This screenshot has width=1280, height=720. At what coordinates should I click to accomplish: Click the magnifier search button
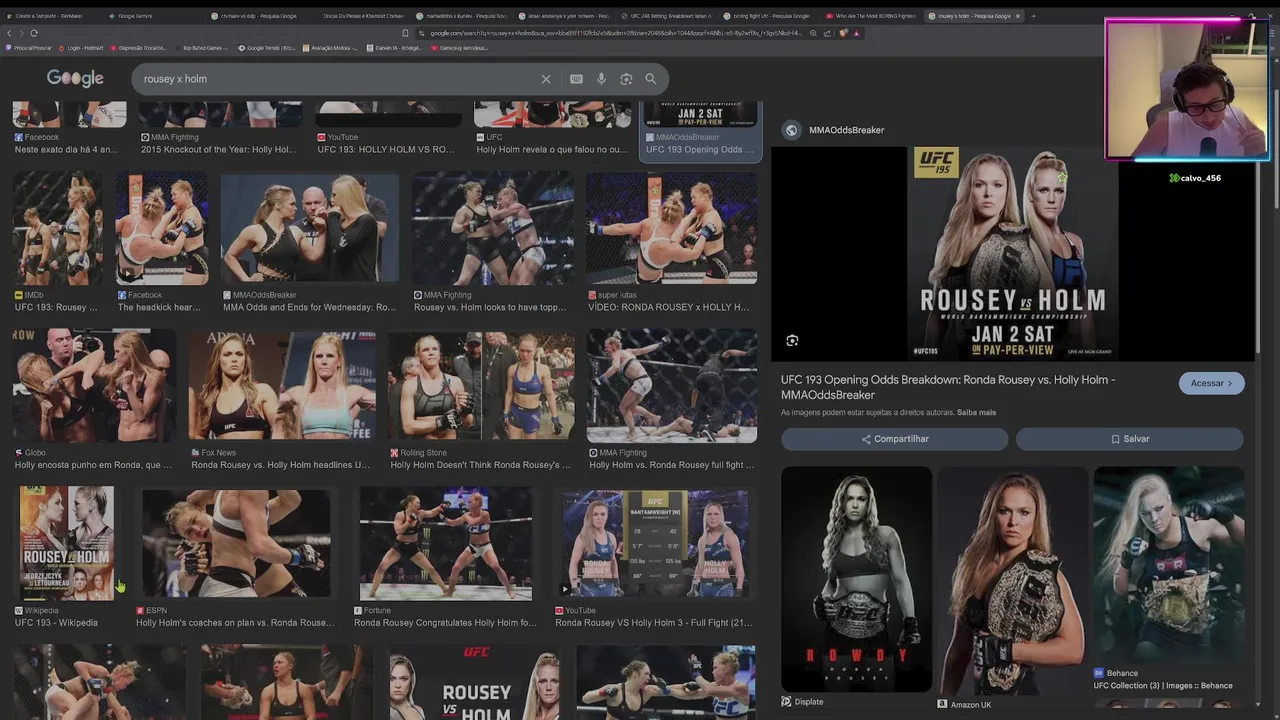[651, 79]
